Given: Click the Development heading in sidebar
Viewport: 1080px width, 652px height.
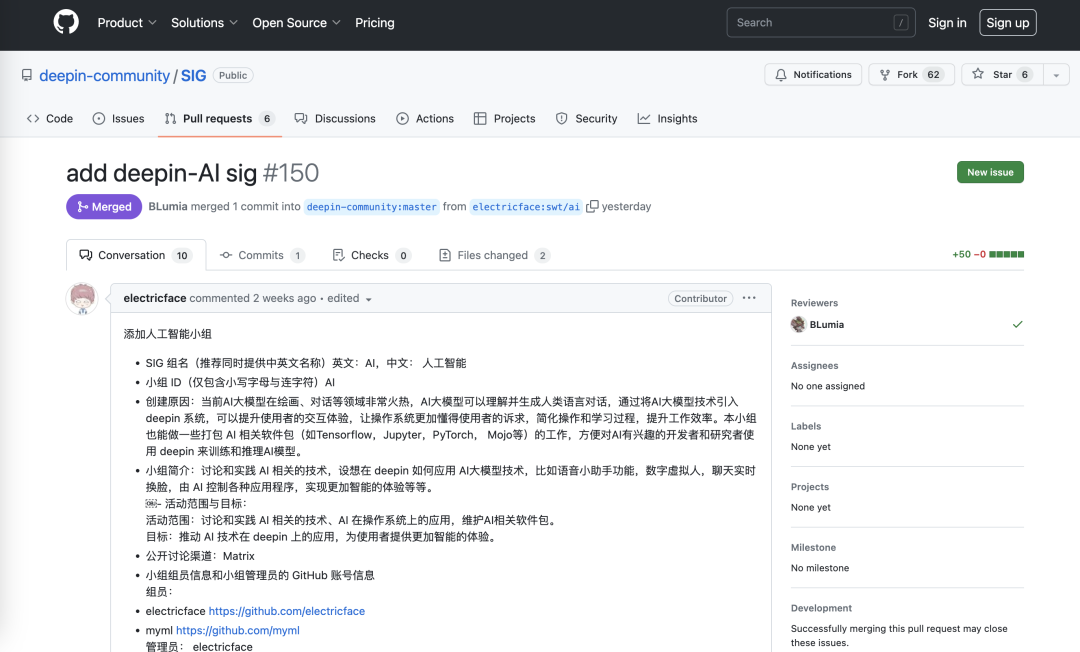Looking at the screenshot, I should coord(821,608).
